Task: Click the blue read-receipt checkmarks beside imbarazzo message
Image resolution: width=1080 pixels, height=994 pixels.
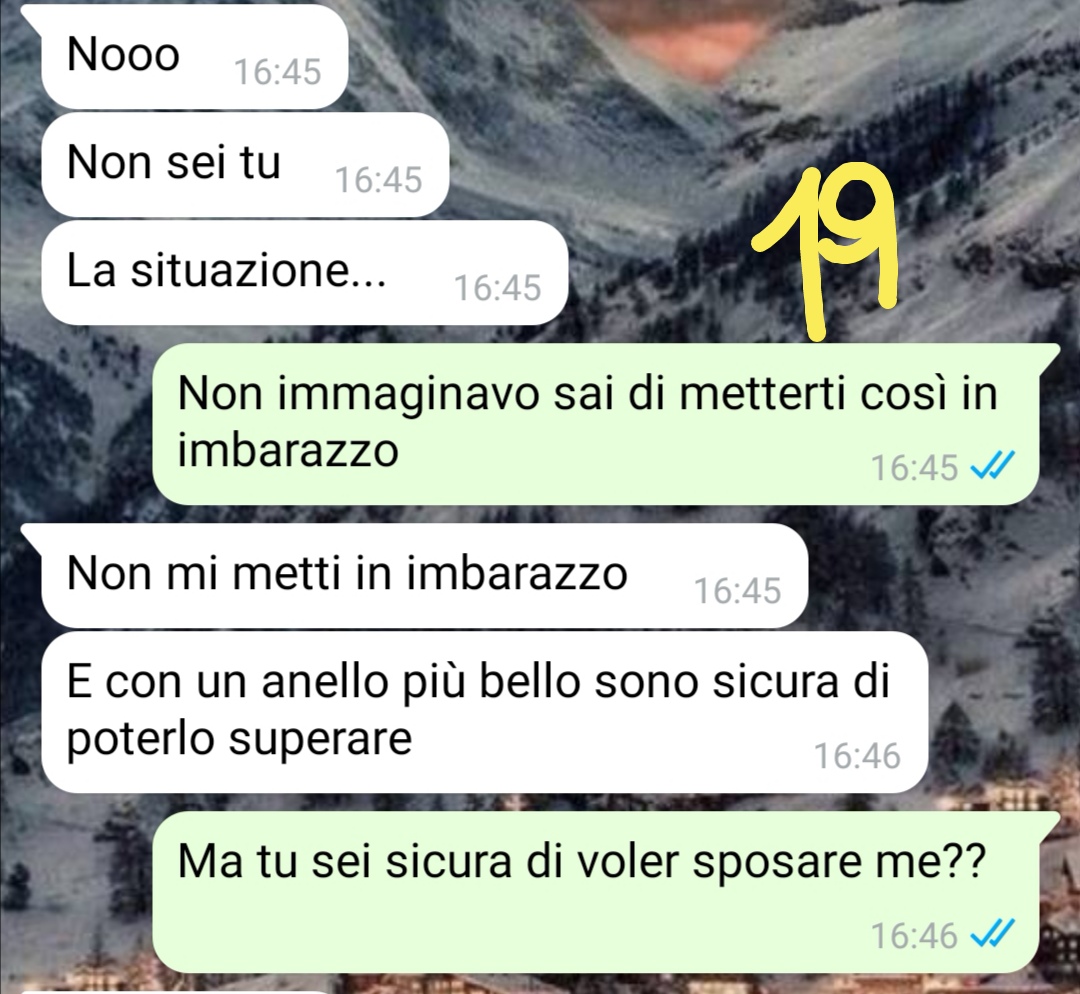Action: (993, 468)
